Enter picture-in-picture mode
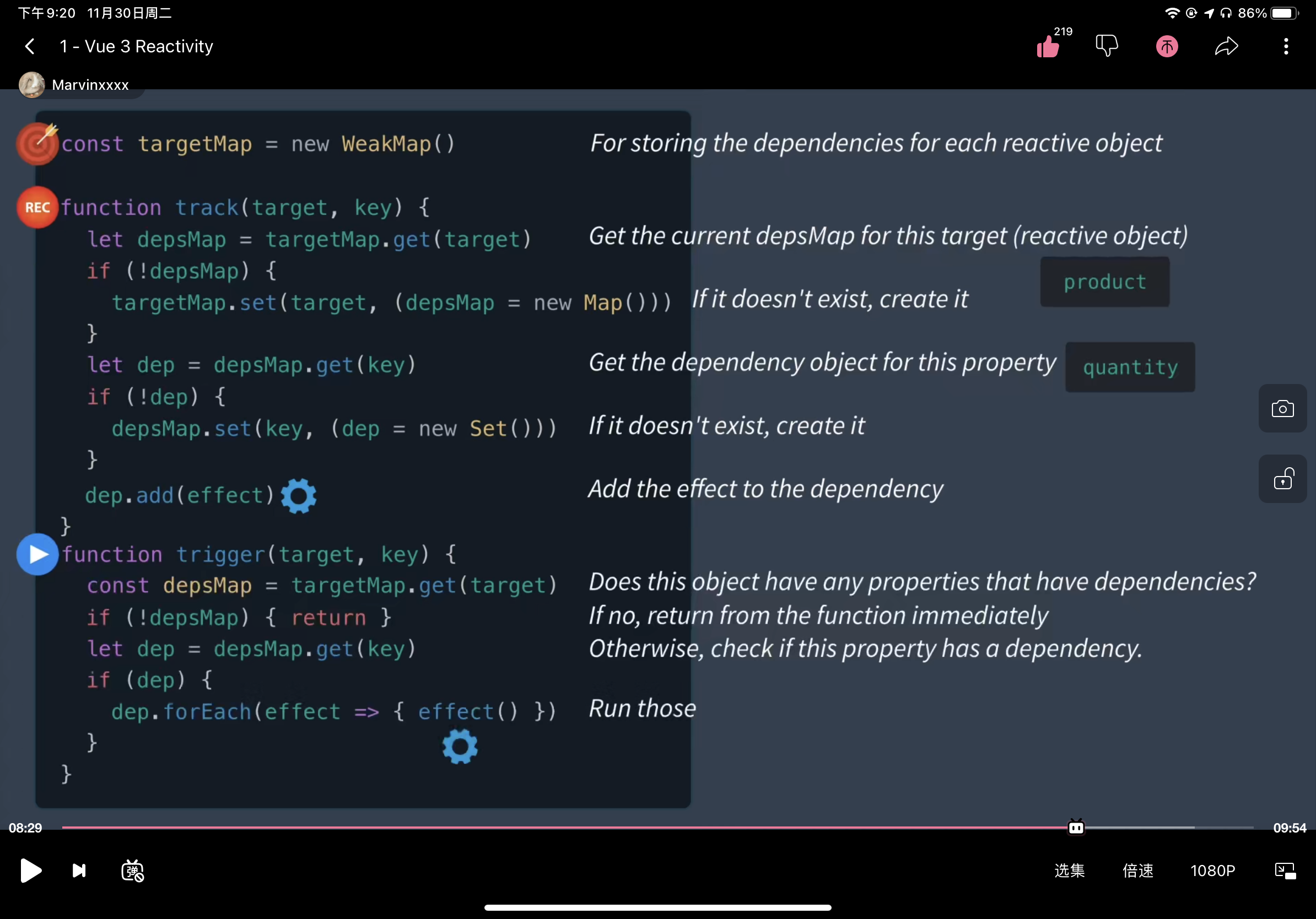Viewport: 1316px width, 919px height. (1285, 871)
